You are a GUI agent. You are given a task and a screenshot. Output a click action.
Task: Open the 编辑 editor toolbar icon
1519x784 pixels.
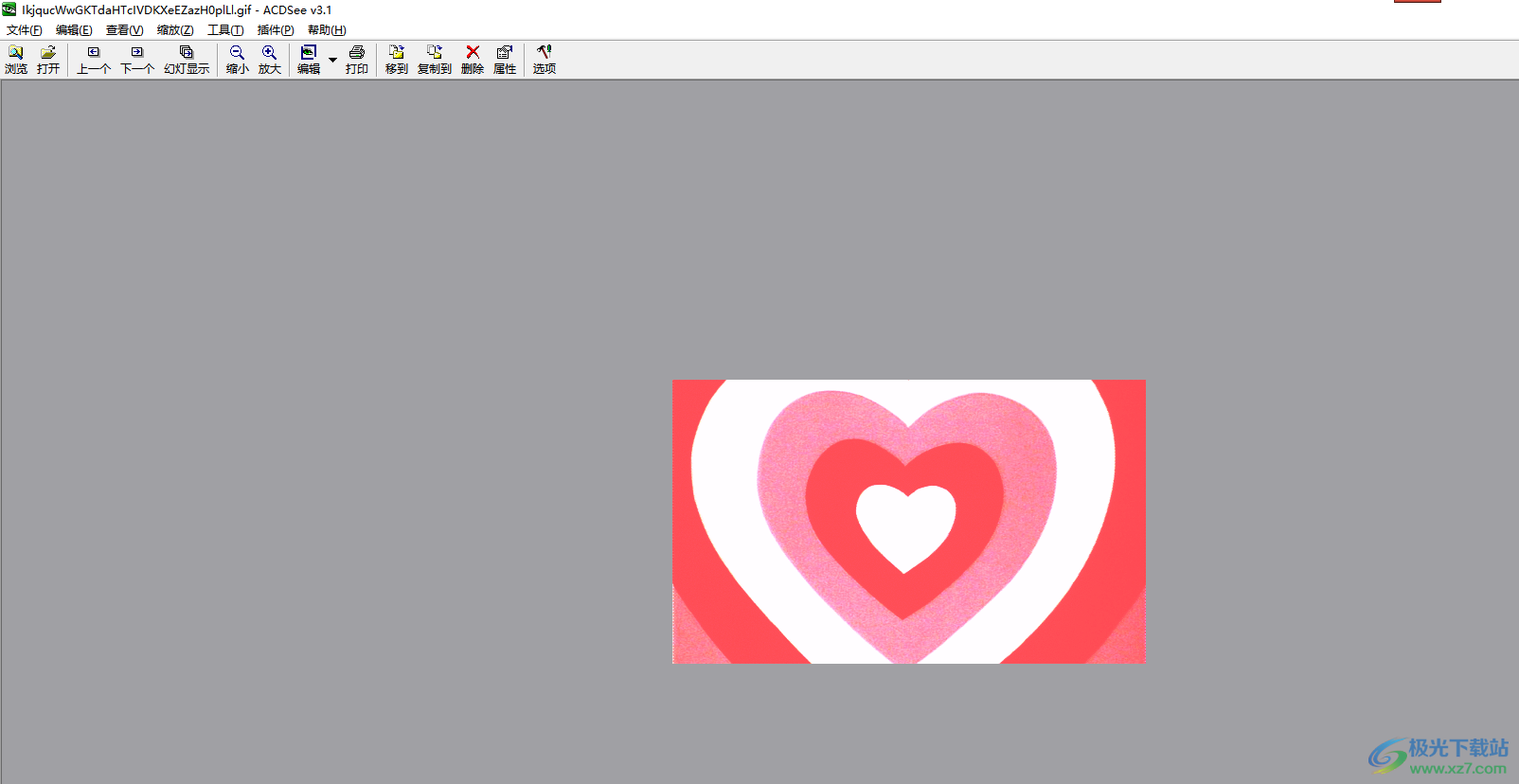point(309,60)
